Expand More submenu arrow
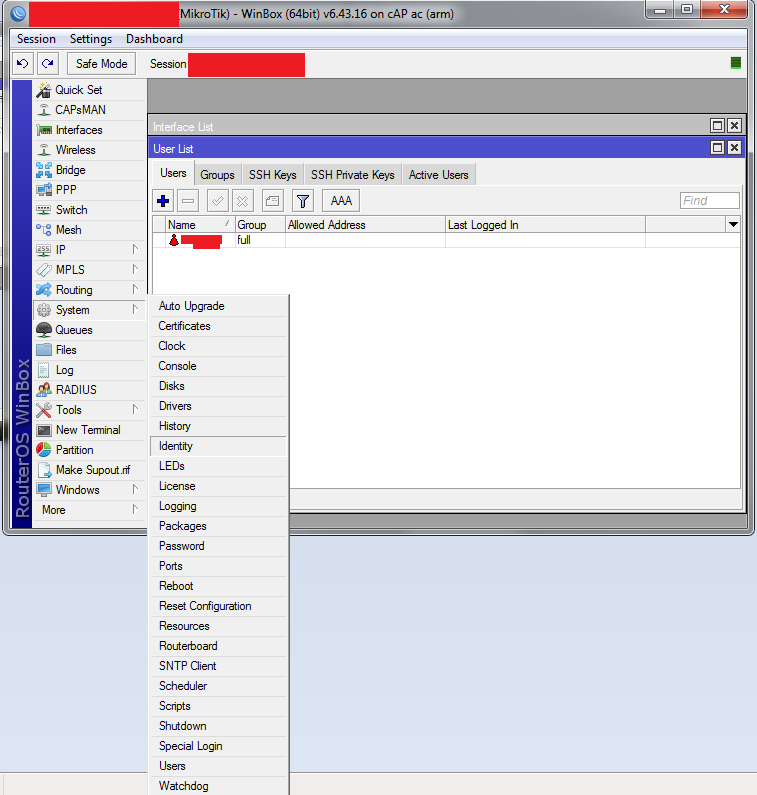This screenshot has height=795, width=757. pyautogui.click(x=135, y=509)
